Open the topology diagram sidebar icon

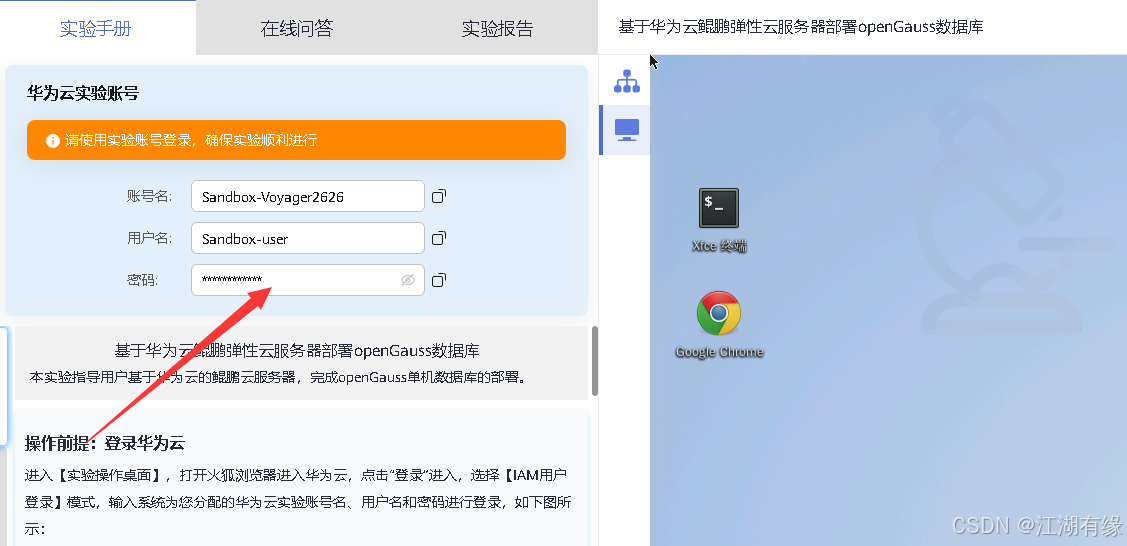tap(627, 81)
